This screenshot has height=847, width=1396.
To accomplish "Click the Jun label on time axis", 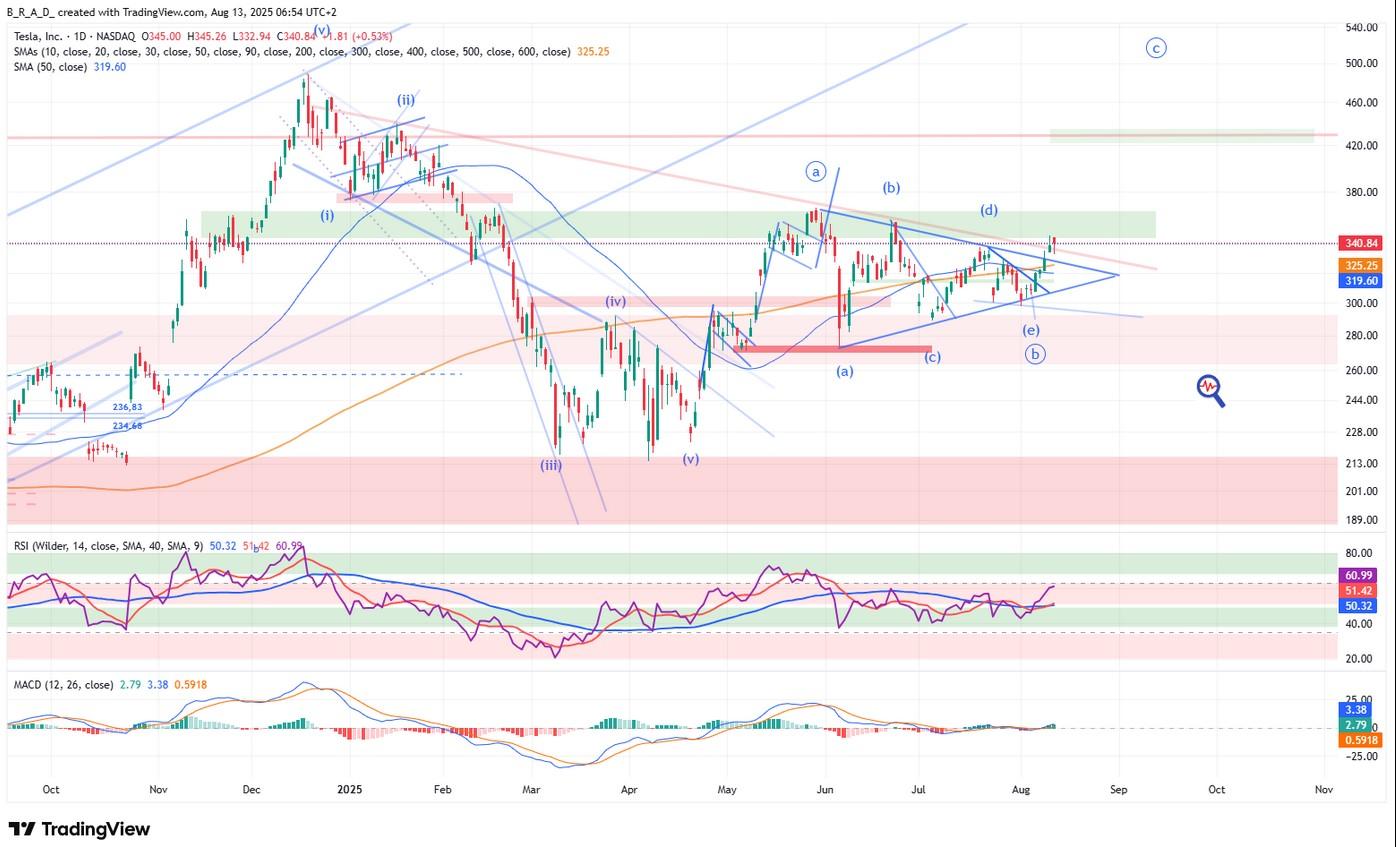I will [x=825, y=789].
